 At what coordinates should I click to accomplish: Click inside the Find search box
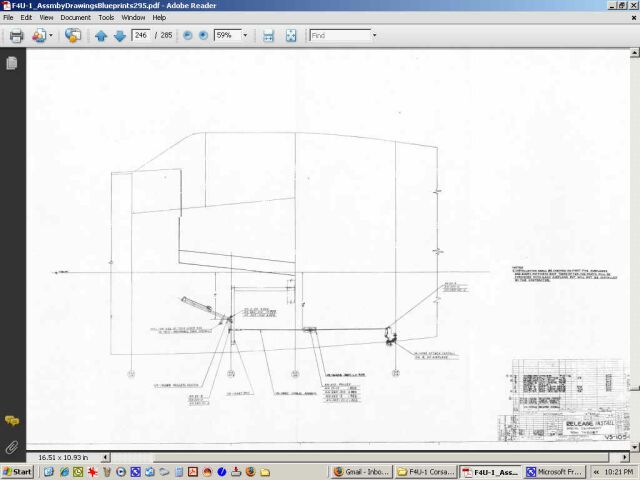click(340, 36)
